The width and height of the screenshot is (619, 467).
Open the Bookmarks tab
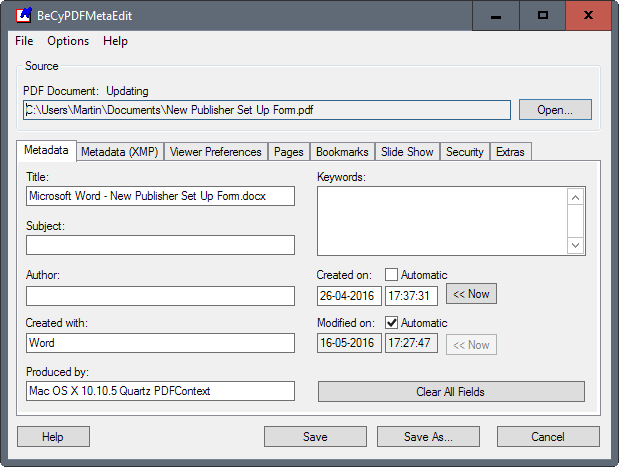(342, 152)
